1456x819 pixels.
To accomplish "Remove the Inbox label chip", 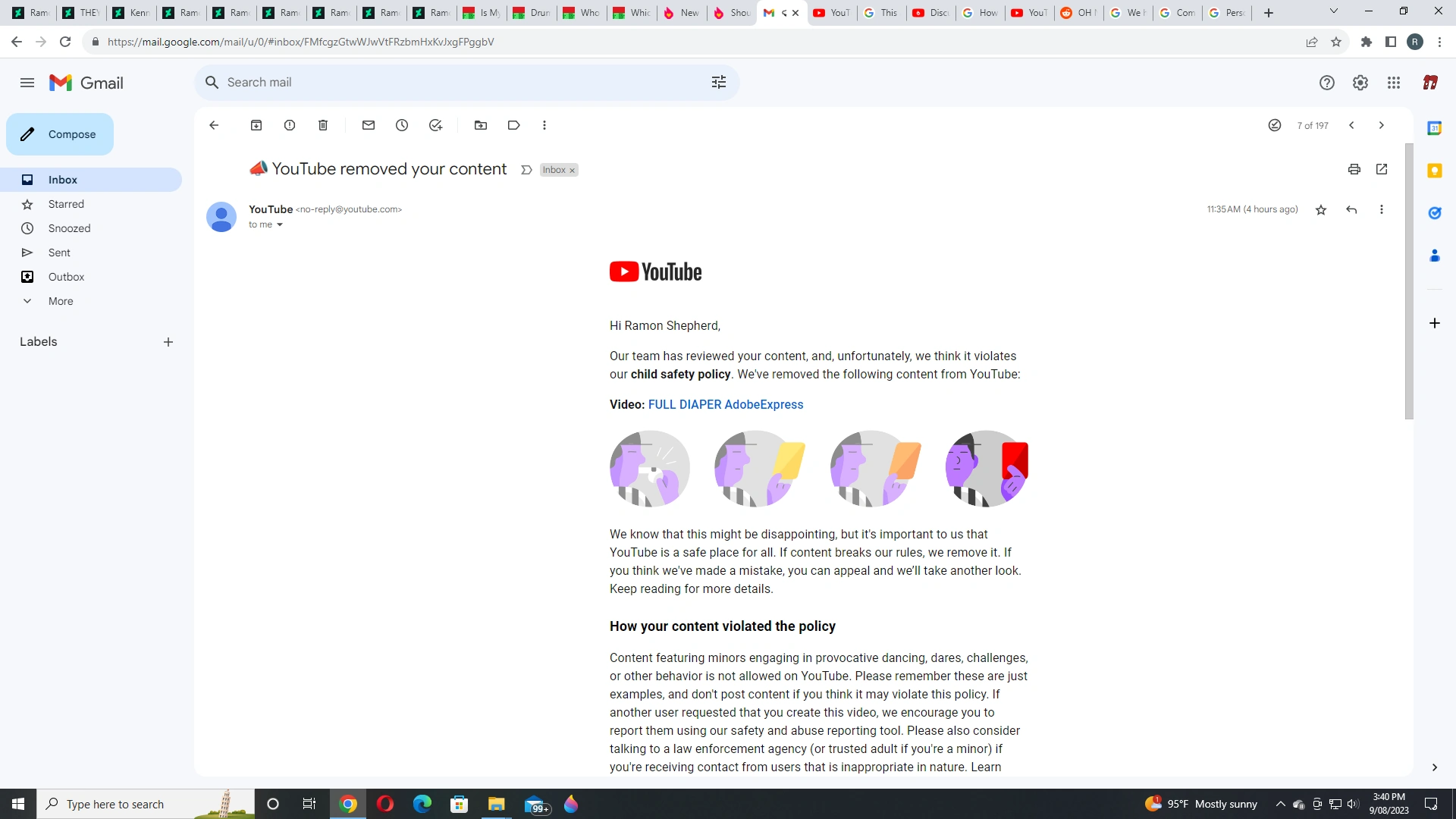I will [x=573, y=170].
